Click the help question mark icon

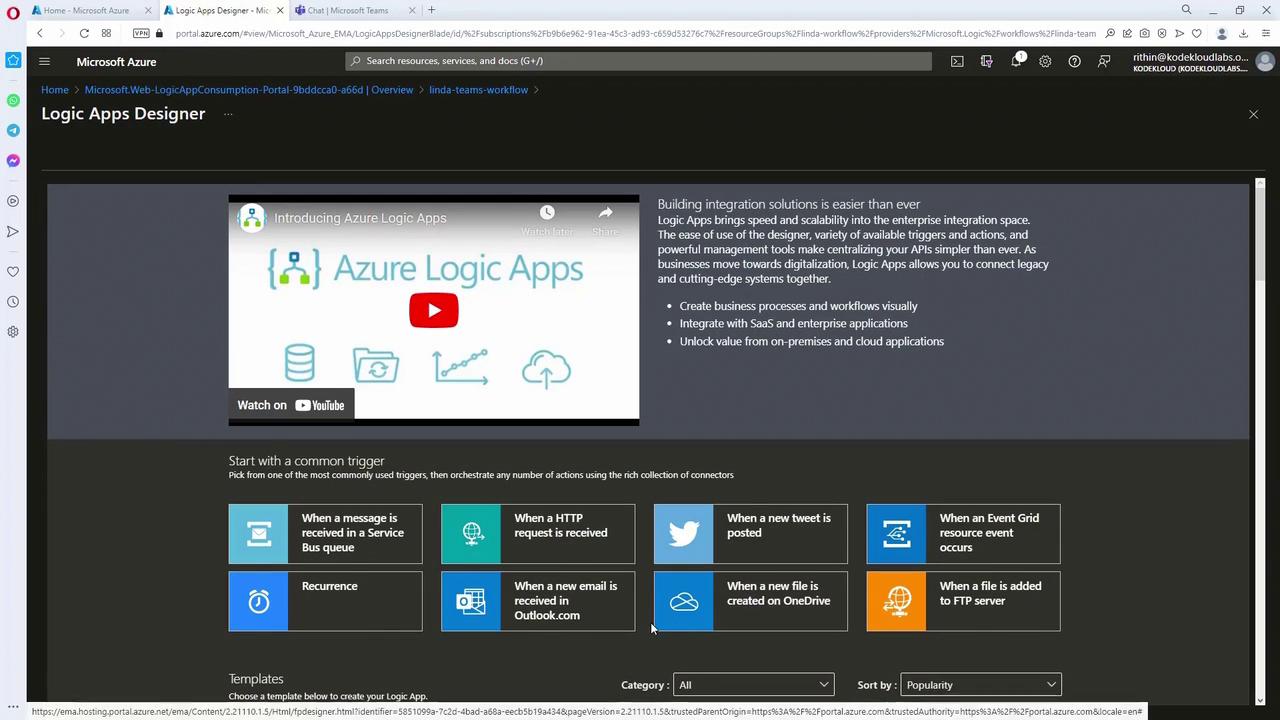coord(1074,61)
